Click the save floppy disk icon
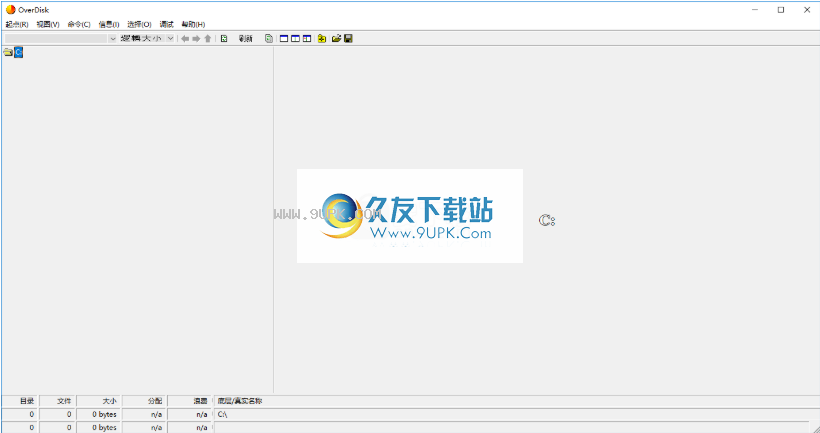820x433 pixels. 348,39
